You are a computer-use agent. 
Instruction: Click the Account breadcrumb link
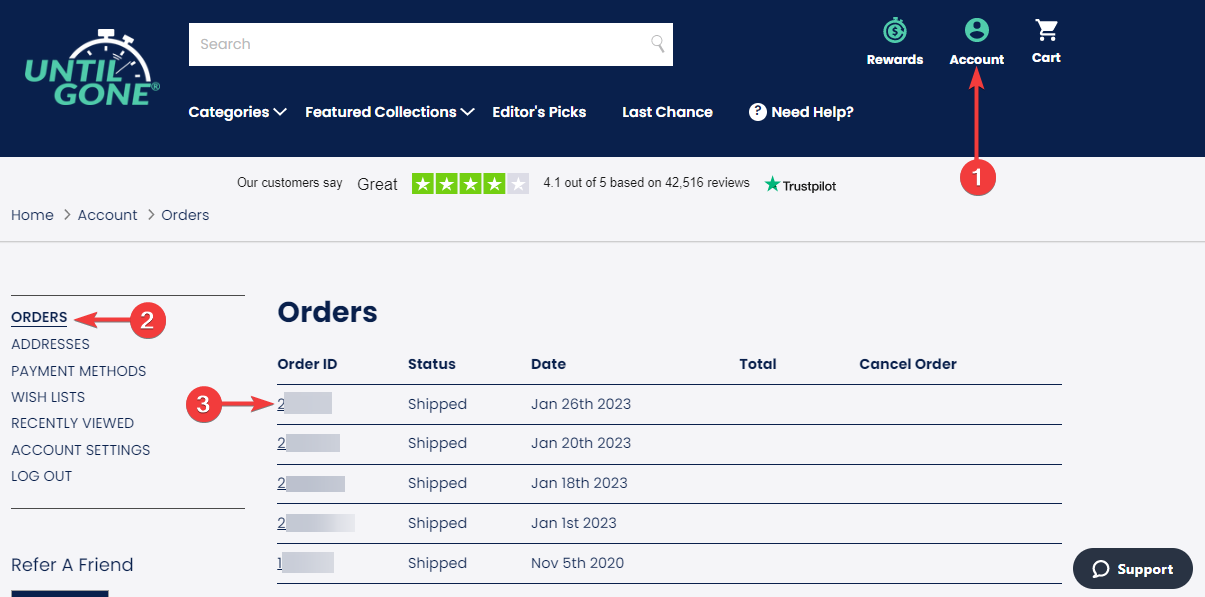[108, 215]
